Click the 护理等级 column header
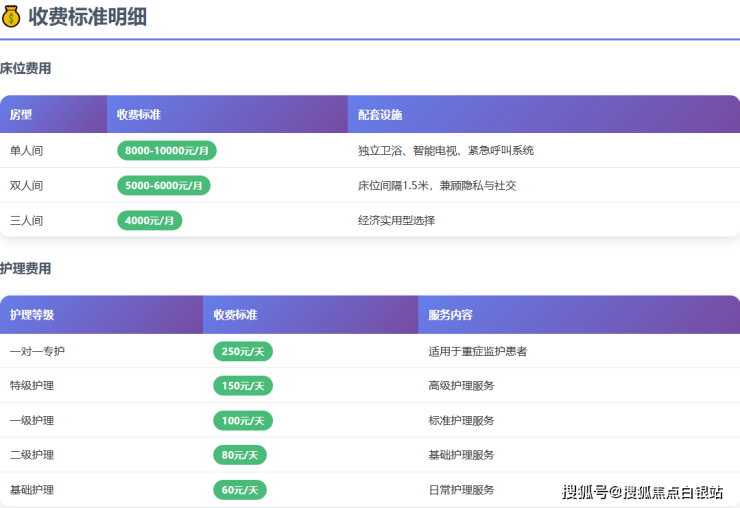 pos(32,315)
